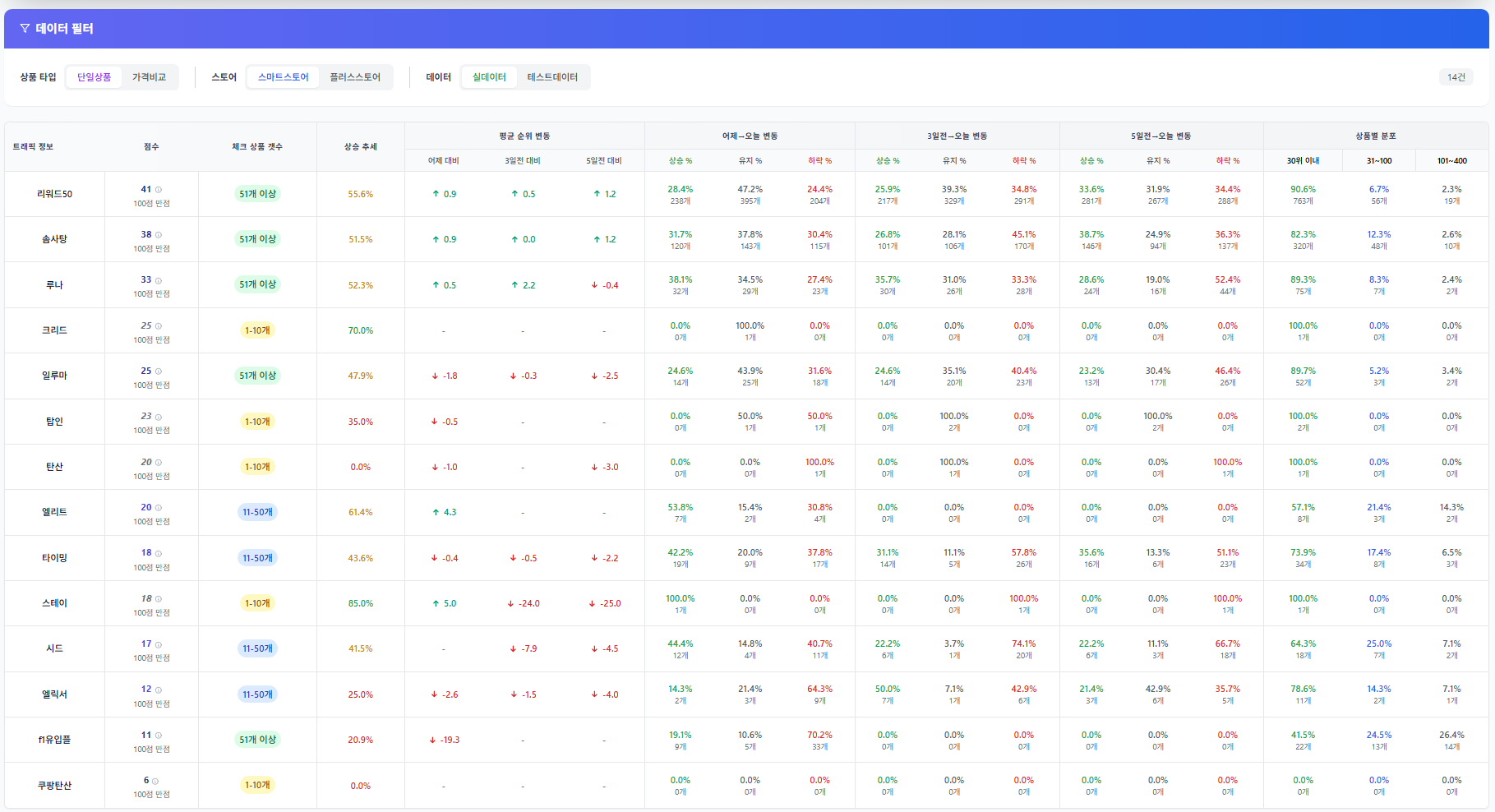
Task: Click the 70.0% trend value for 크리드
Action: (x=360, y=330)
